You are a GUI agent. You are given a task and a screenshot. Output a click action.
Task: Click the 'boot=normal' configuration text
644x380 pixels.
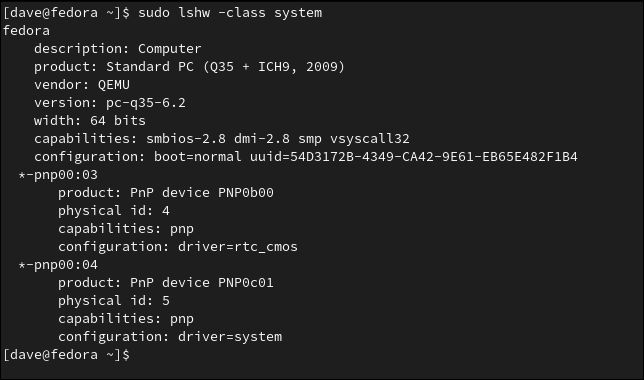[x=198, y=157]
